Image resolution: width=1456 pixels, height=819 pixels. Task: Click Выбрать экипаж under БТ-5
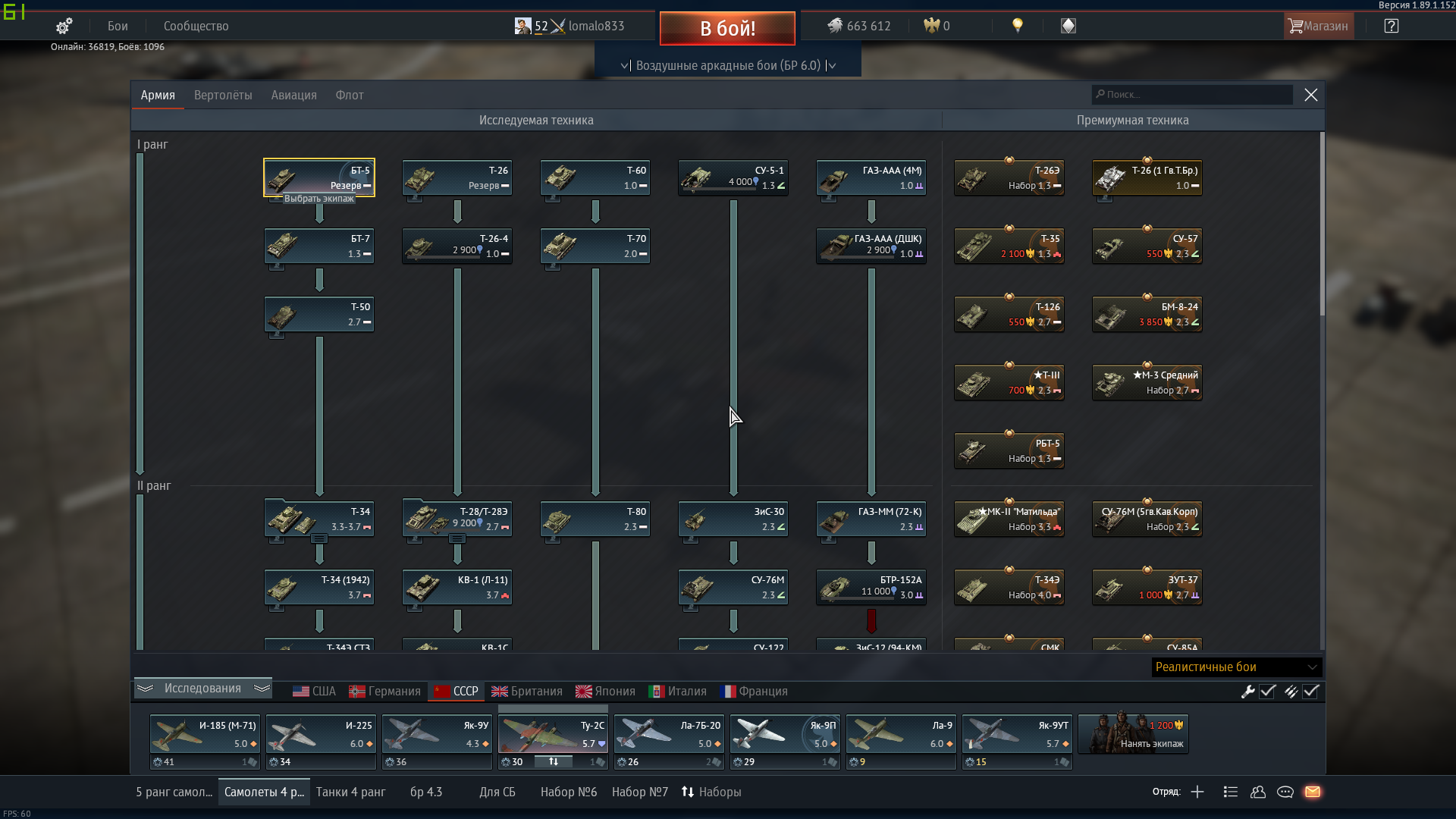tap(319, 199)
